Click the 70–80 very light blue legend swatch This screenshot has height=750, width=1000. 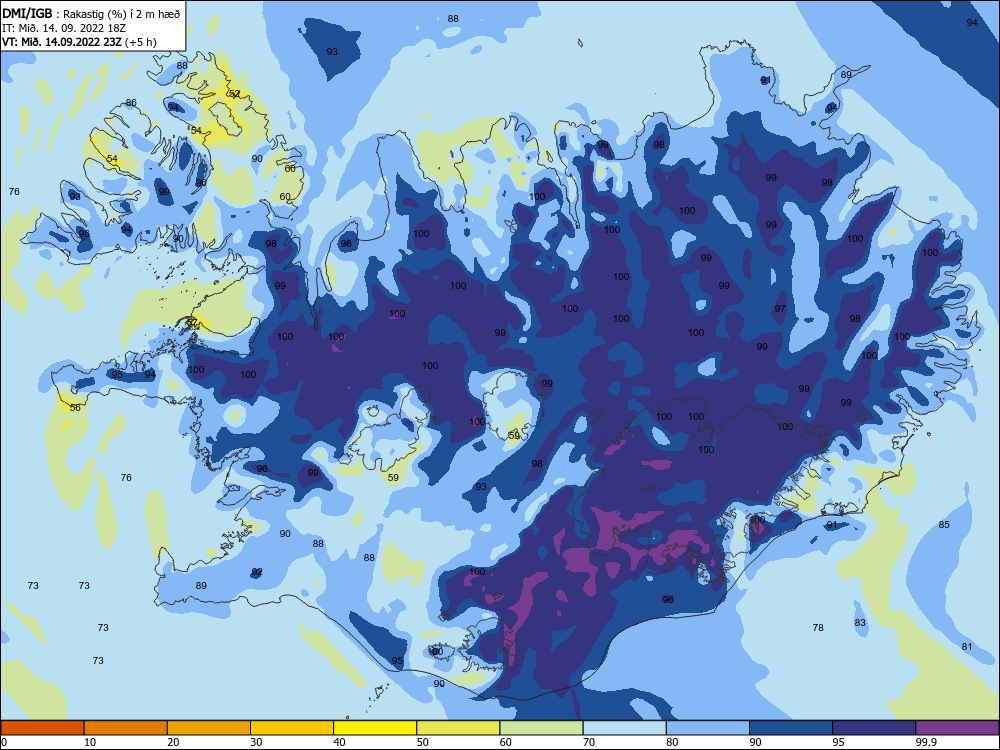pos(624,728)
